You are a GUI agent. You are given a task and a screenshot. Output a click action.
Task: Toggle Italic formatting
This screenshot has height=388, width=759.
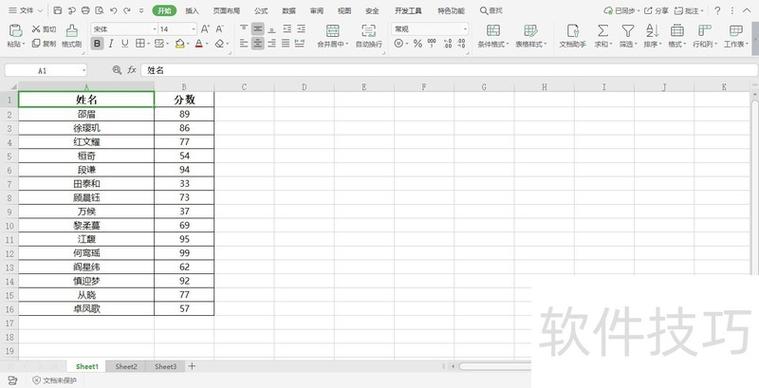[111, 44]
